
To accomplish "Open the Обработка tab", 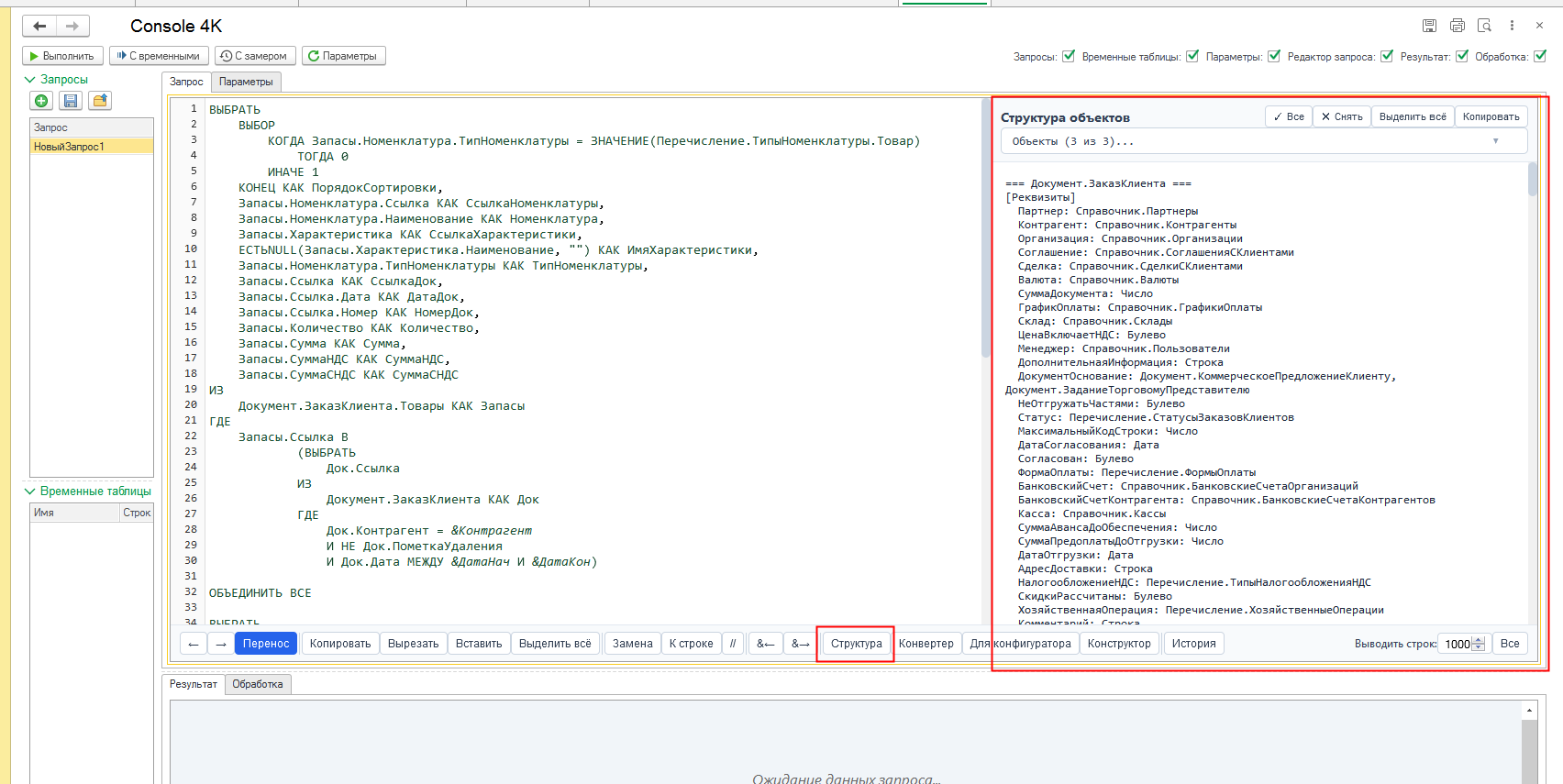I will pyautogui.click(x=258, y=684).
